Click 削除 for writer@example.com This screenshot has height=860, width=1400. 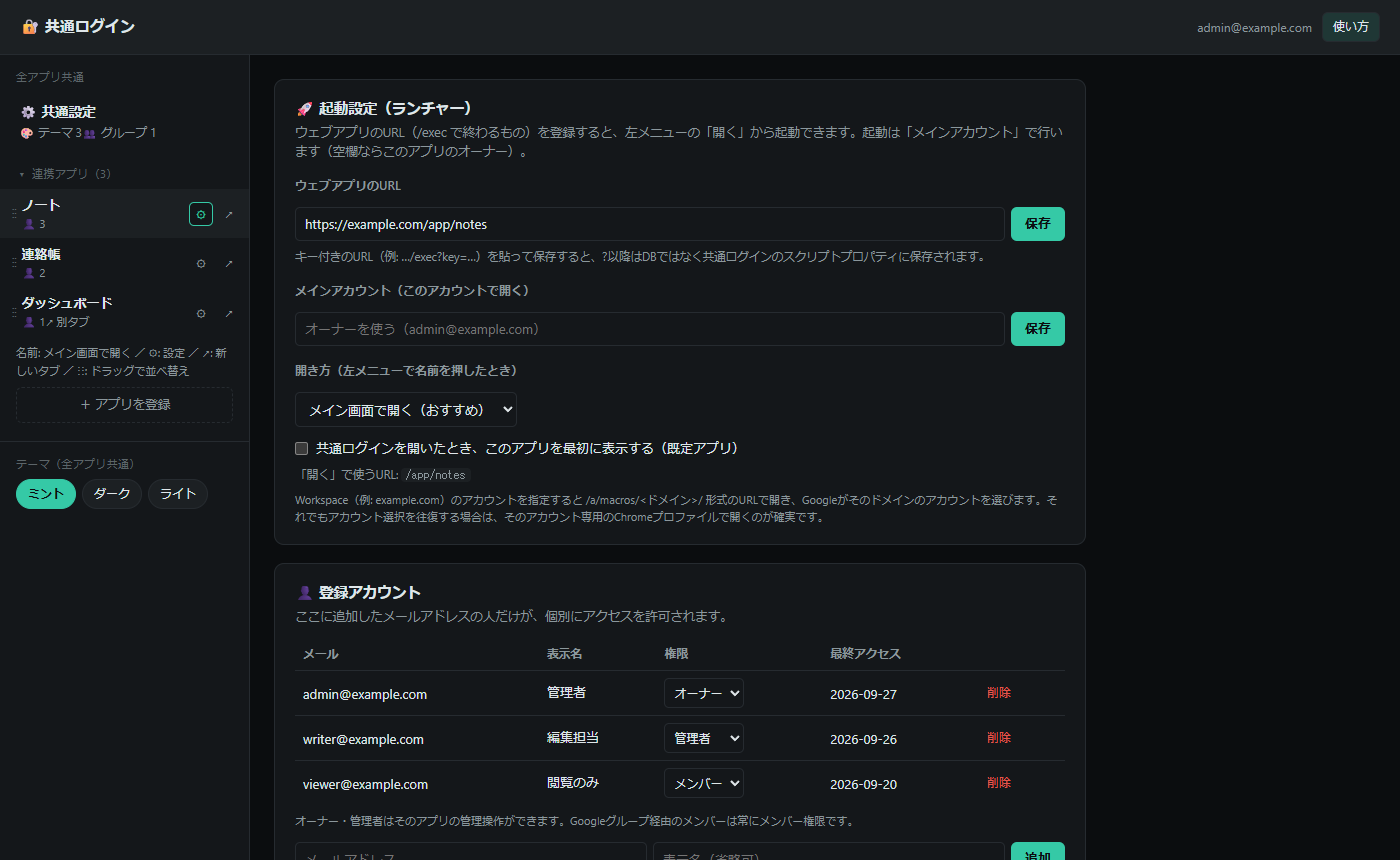tap(999, 738)
